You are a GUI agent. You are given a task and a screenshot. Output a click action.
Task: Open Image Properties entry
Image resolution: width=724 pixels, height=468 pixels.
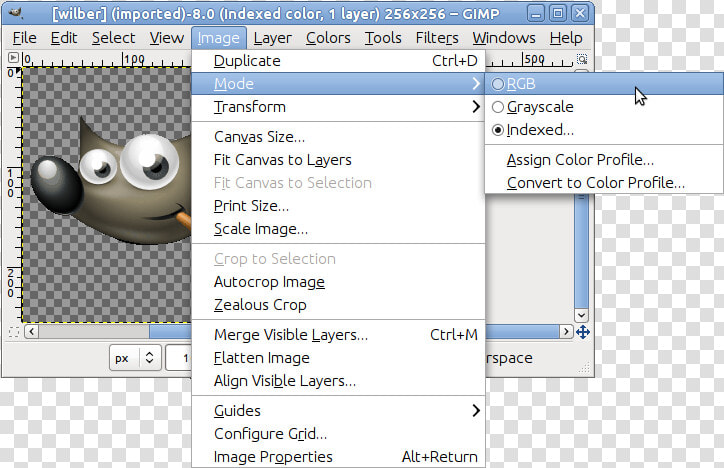click(338, 456)
